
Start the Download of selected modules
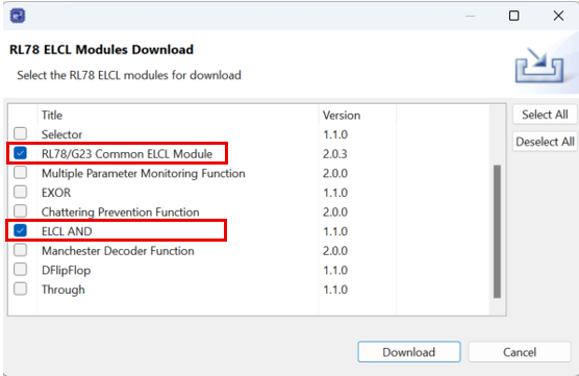[409, 352]
